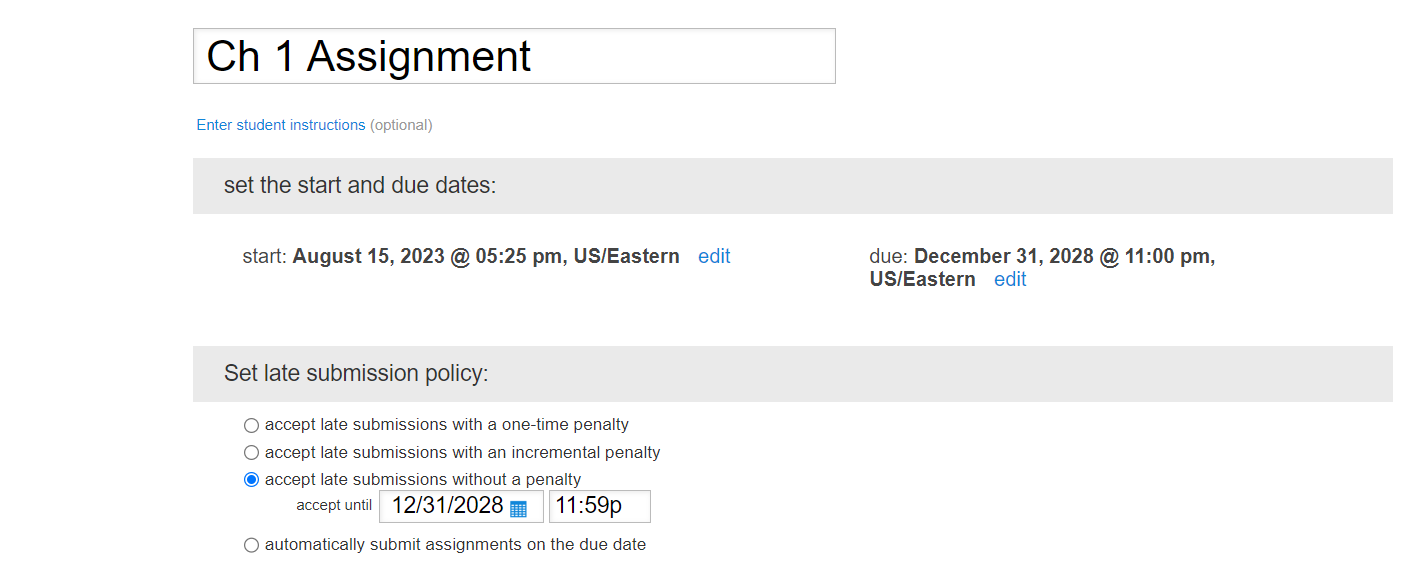Edit the assignment due date
Viewport: 1418px width, 574px height.
(1010, 279)
